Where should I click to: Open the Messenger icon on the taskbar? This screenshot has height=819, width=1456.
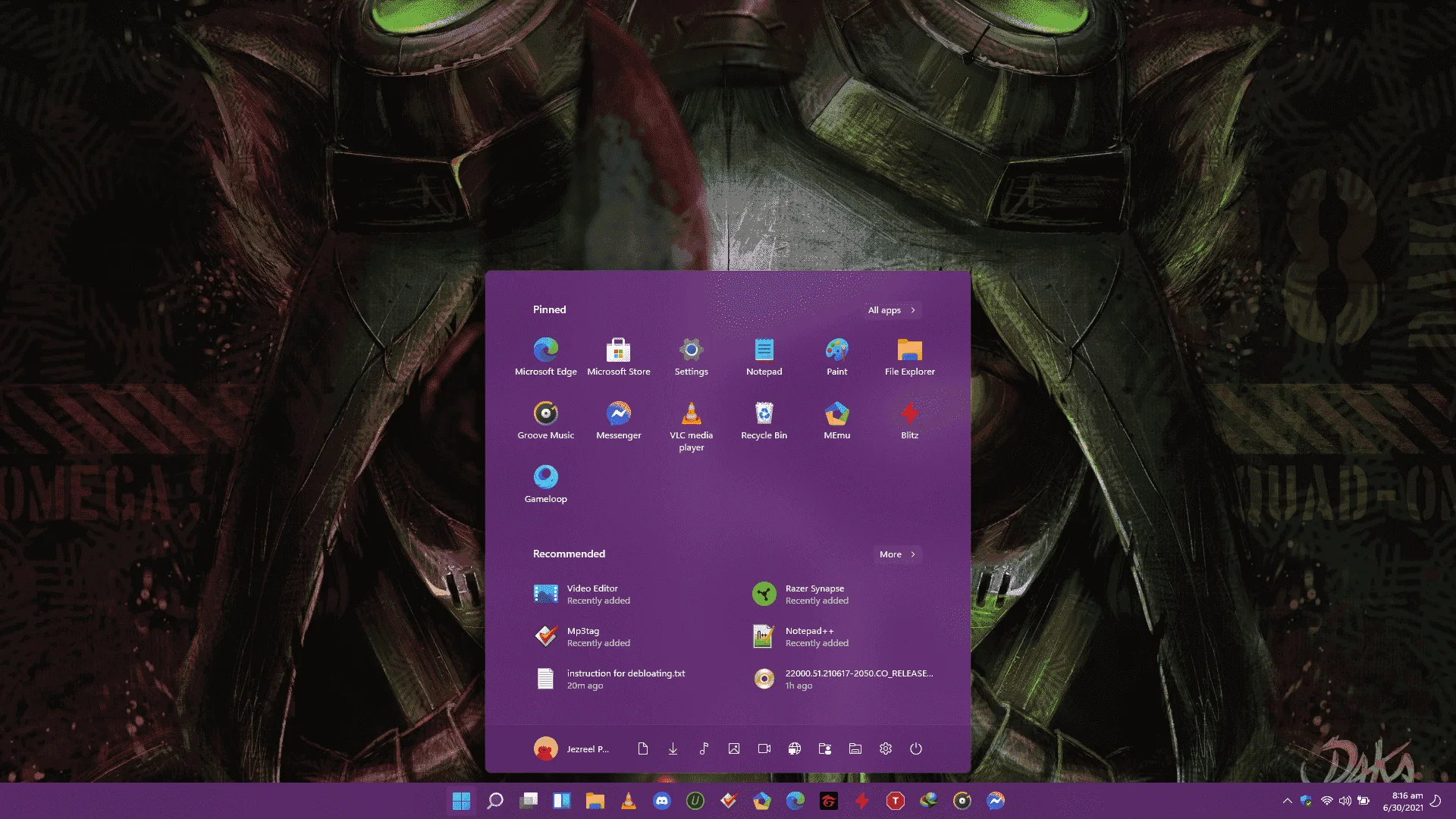pyautogui.click(x=996, y=801)
